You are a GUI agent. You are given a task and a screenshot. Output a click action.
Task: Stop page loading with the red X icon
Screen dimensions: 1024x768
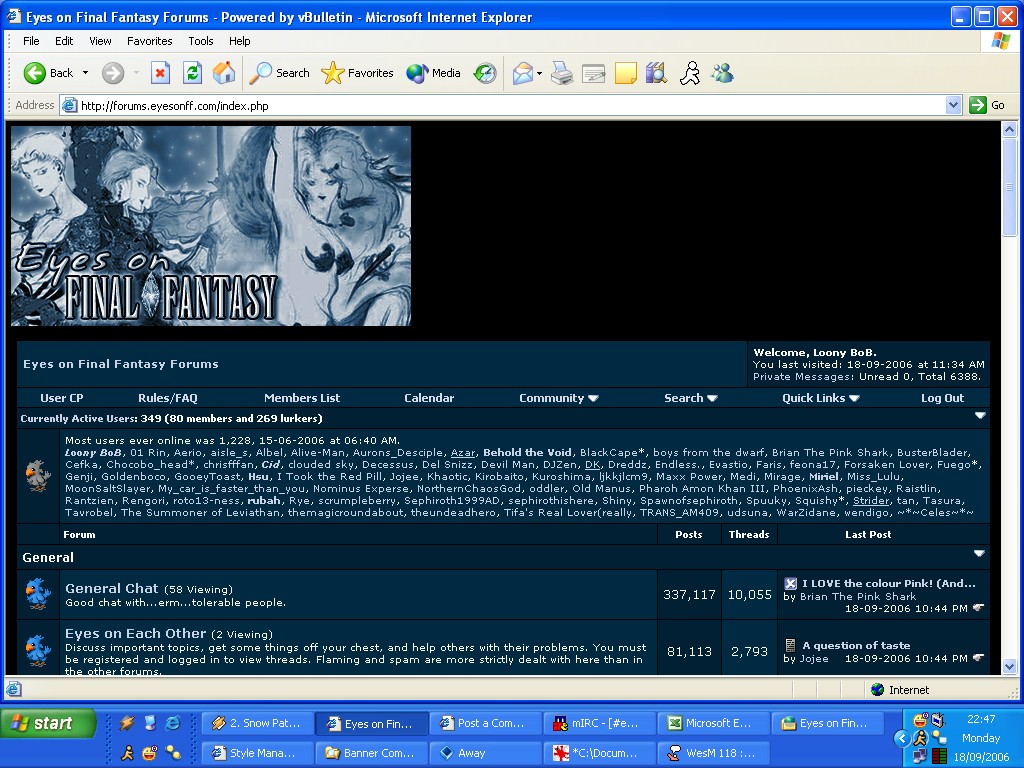point(160,73)
